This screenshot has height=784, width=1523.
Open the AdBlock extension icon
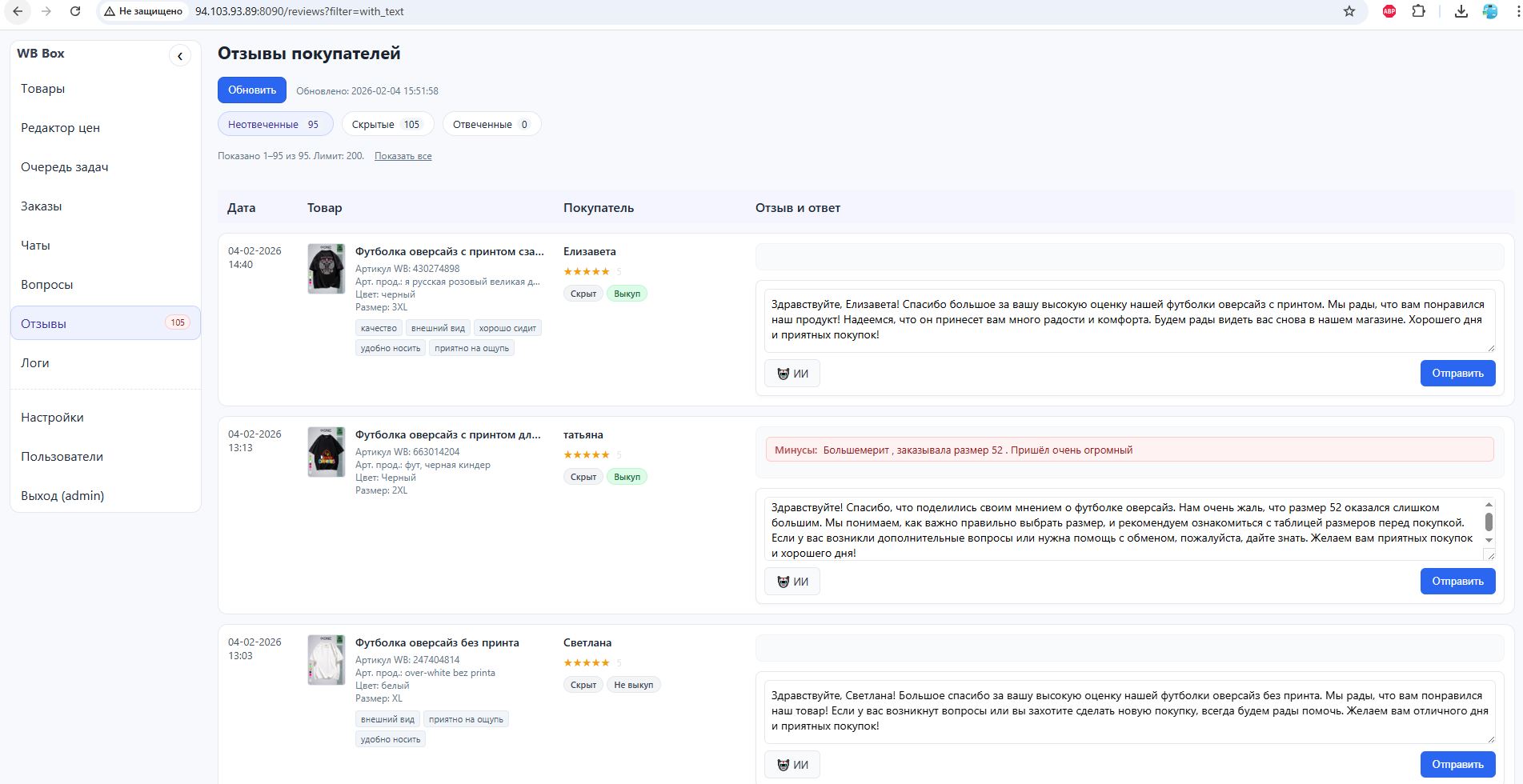coord(1389,11)
